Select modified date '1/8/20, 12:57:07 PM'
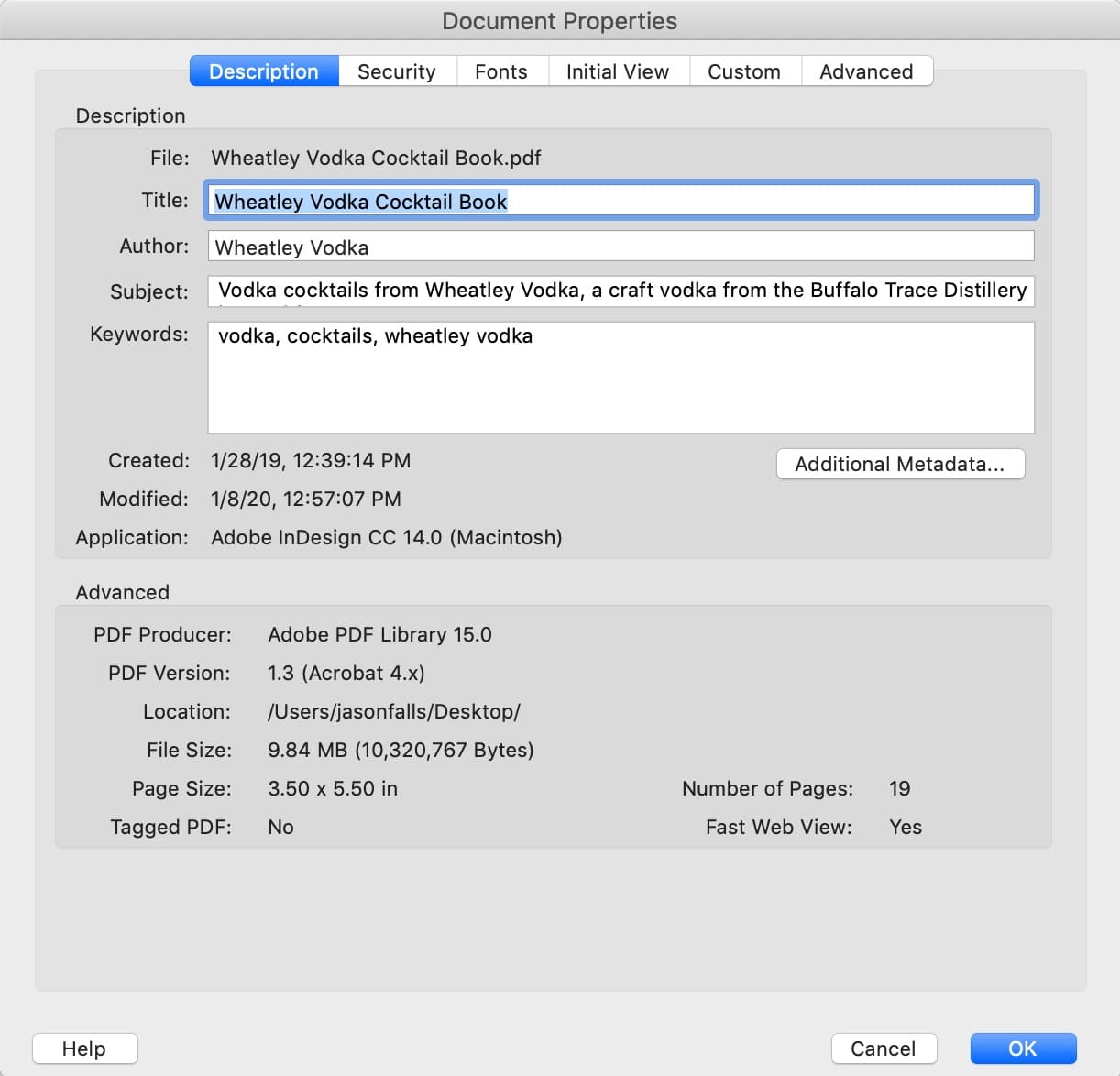Screen dimensions: 1120x1076 (306, 499)
